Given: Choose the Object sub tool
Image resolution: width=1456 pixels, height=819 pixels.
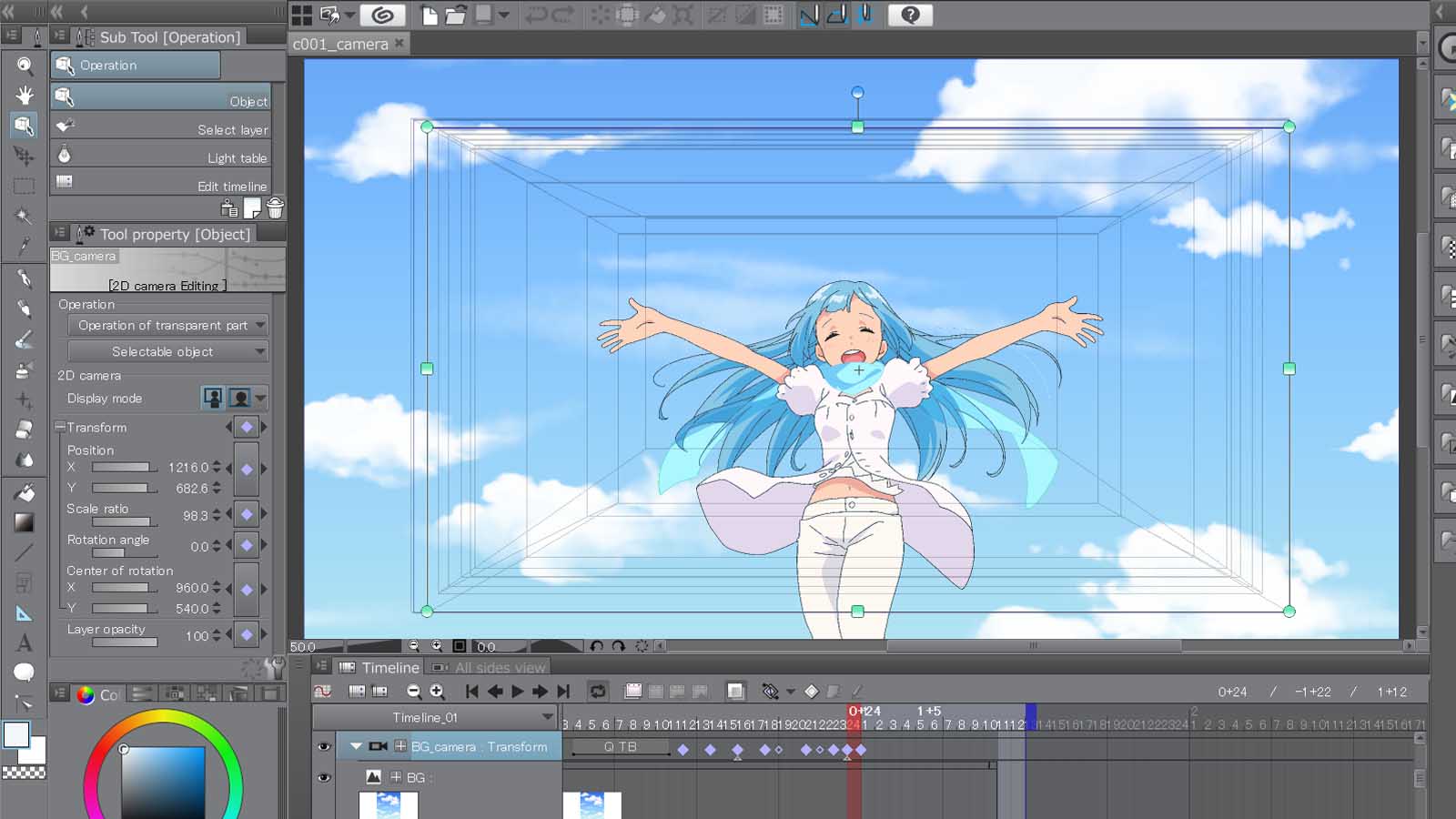Looking at the screenshot, I should (x=161, y=97).
